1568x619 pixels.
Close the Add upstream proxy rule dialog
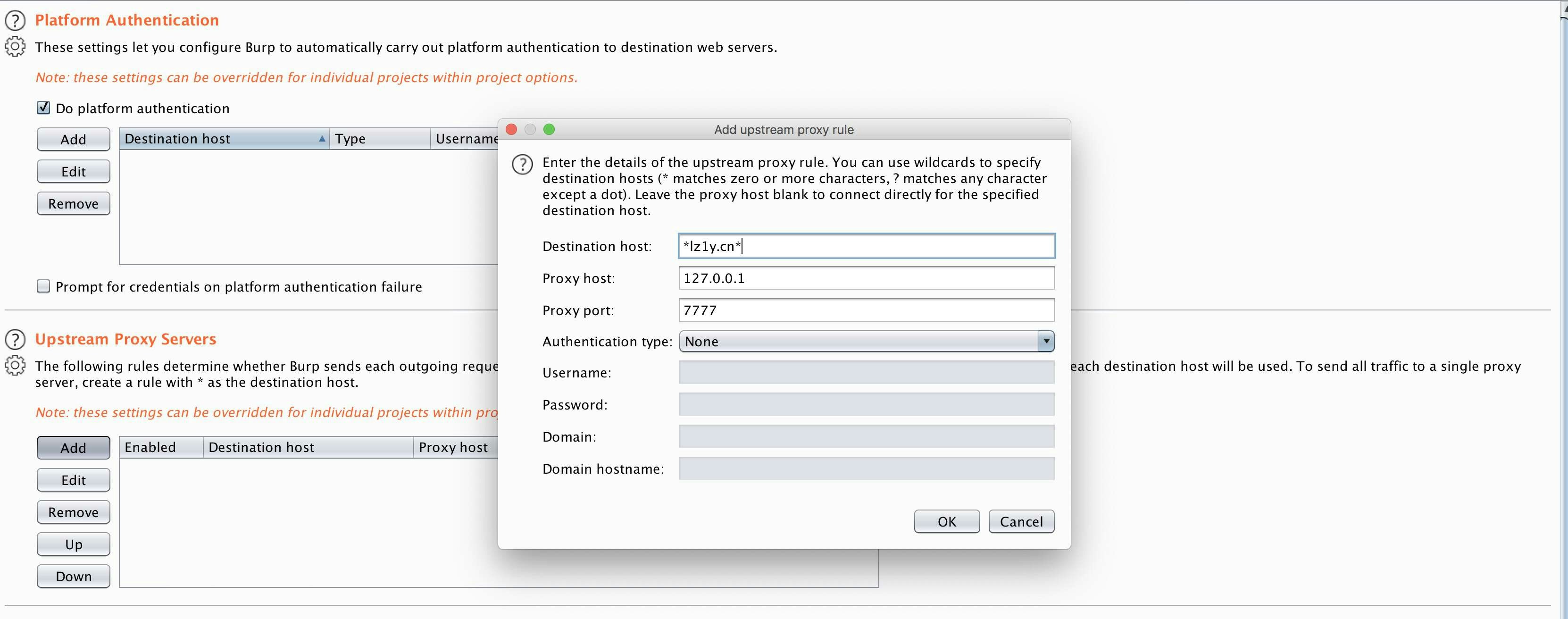click(x=511, y=130)
